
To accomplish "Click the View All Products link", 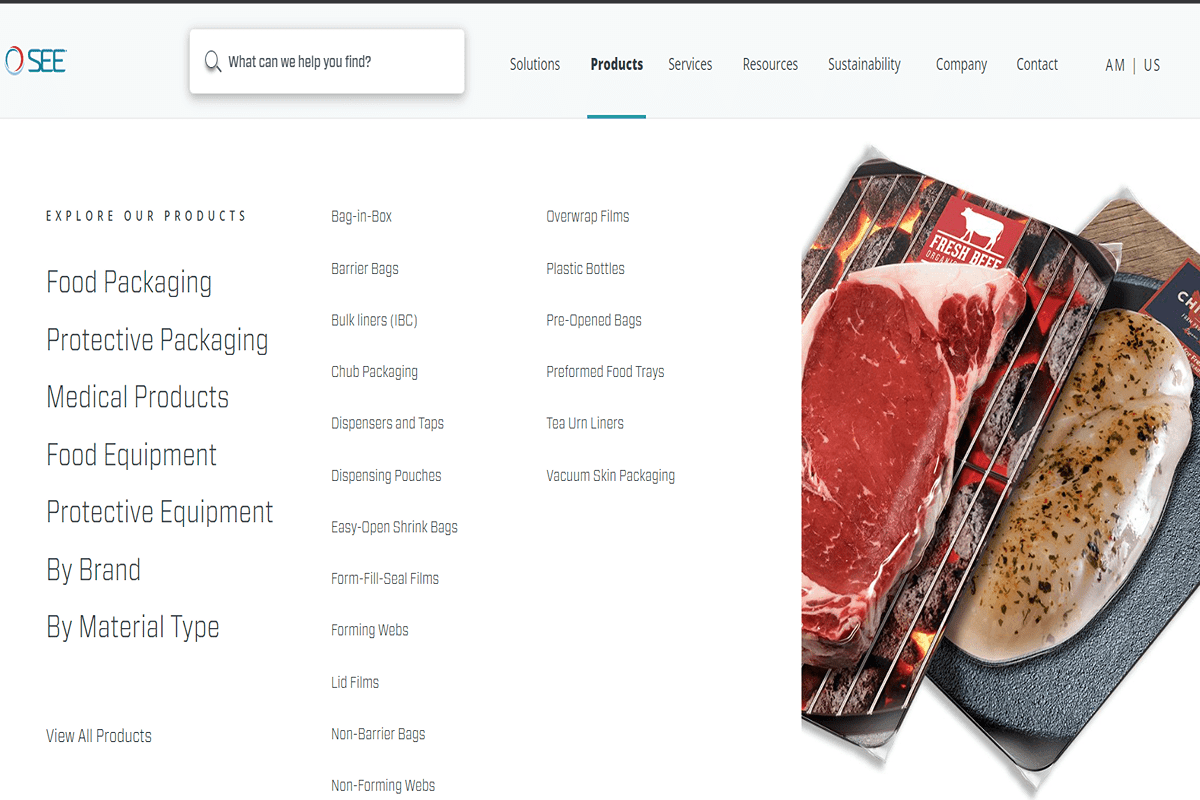I will point(99,736).
